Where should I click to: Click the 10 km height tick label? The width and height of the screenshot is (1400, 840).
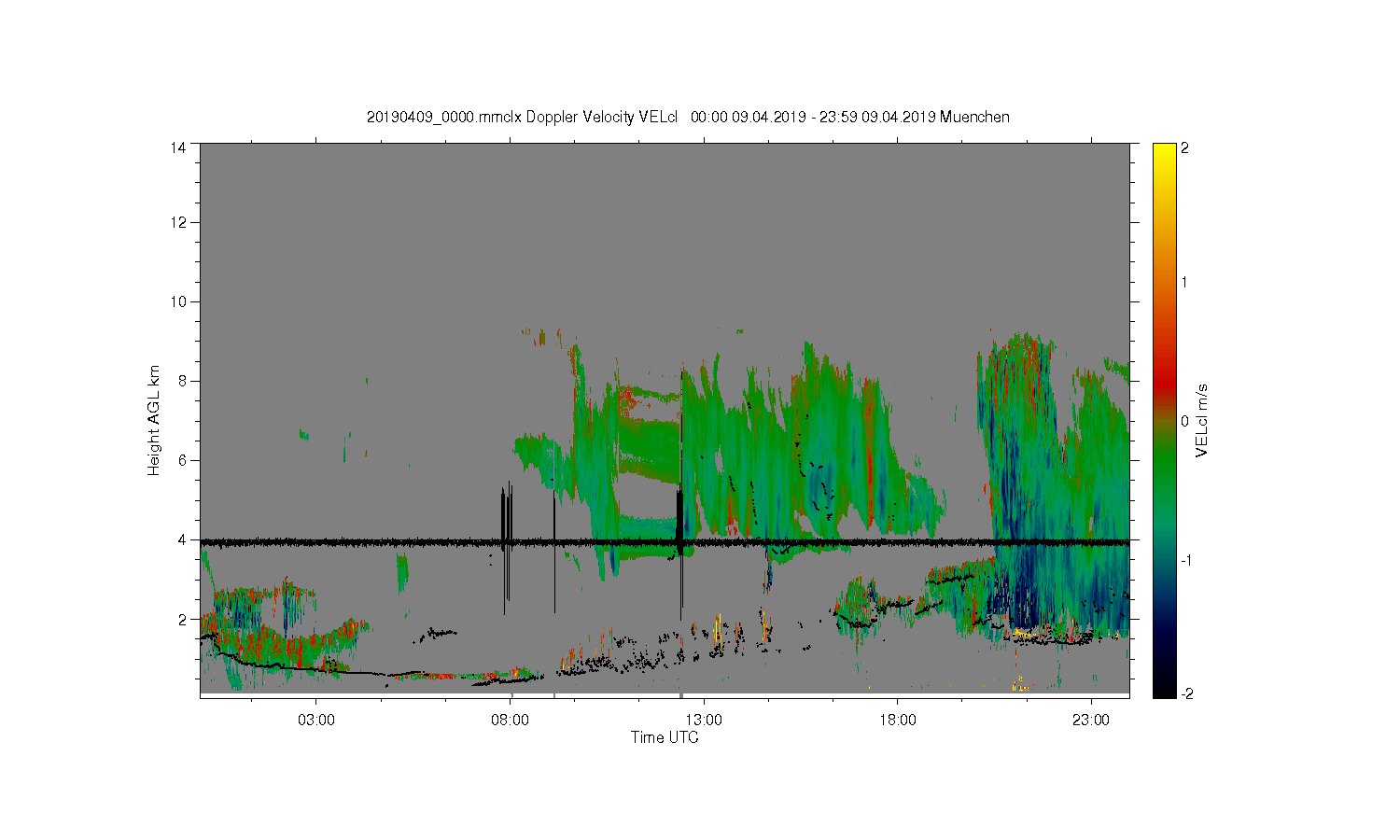click(x=178, y=301)
